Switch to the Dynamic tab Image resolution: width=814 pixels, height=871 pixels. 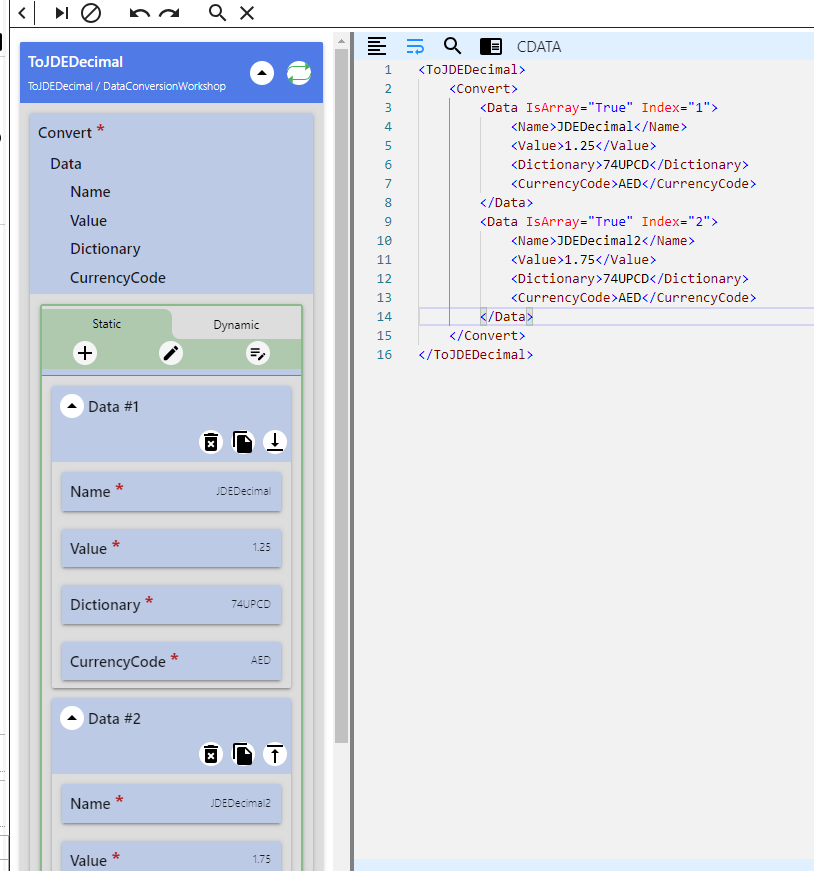coord(236,325)
